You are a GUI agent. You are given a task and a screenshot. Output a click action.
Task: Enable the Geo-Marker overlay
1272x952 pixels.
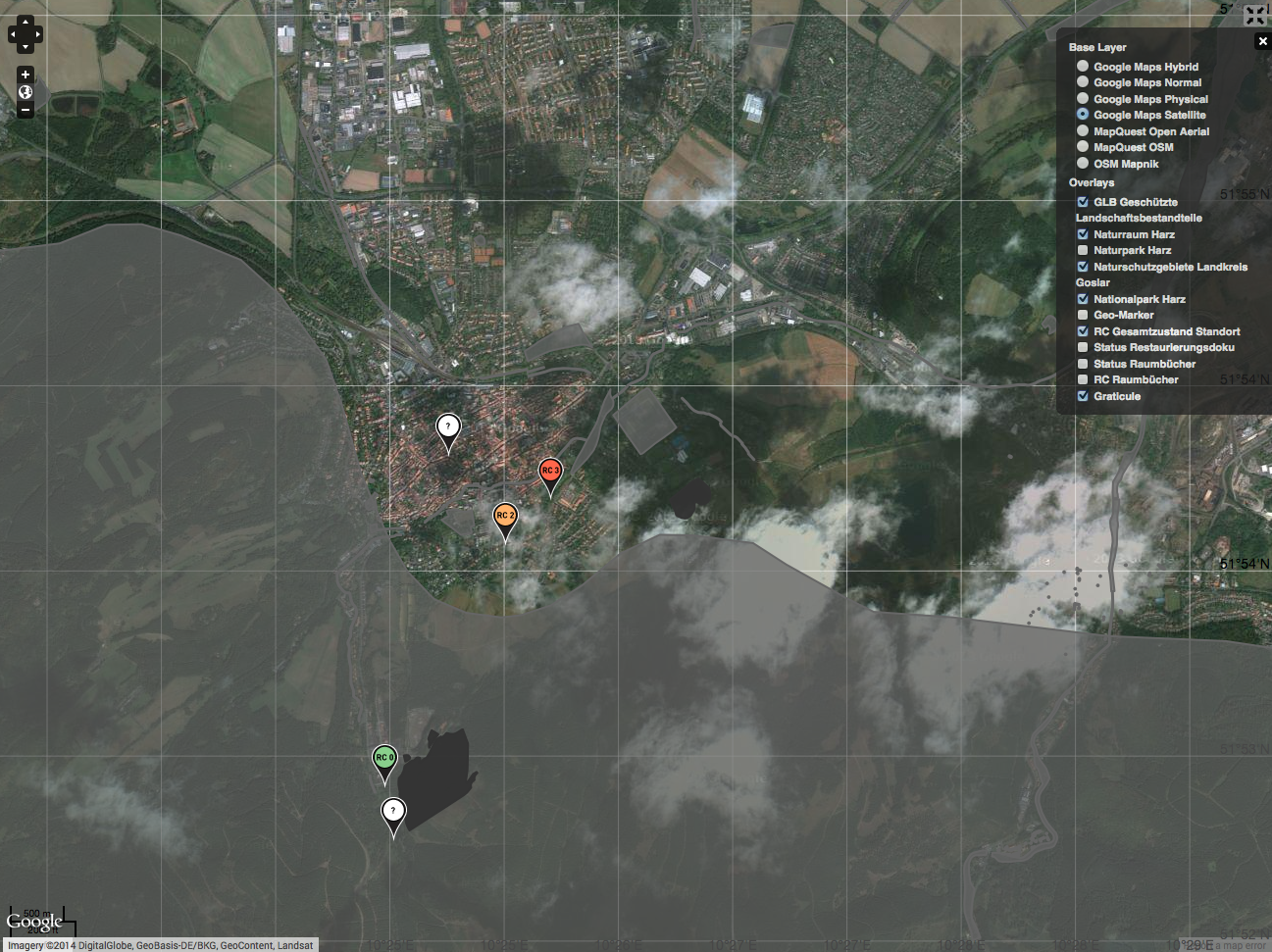[1083, 315]
